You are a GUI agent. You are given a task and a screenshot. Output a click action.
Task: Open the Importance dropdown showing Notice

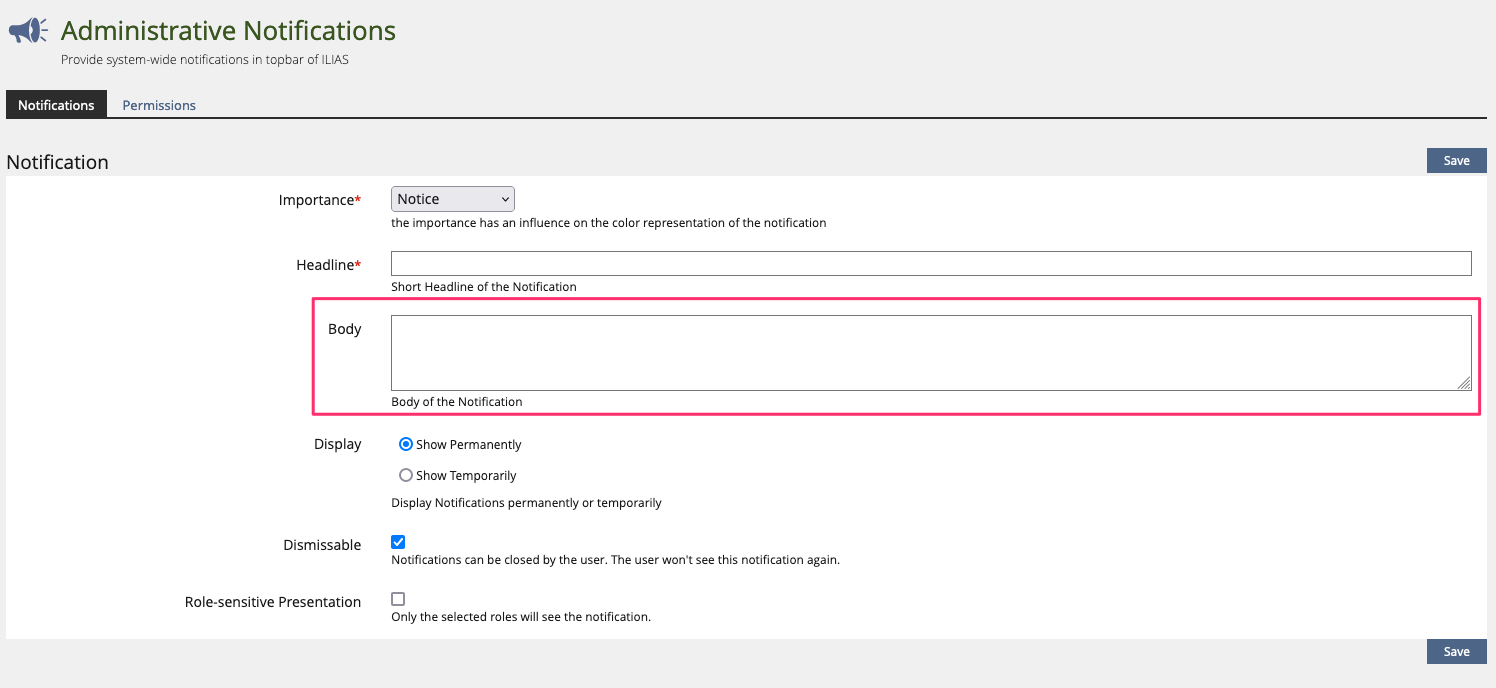pos(453,199)
